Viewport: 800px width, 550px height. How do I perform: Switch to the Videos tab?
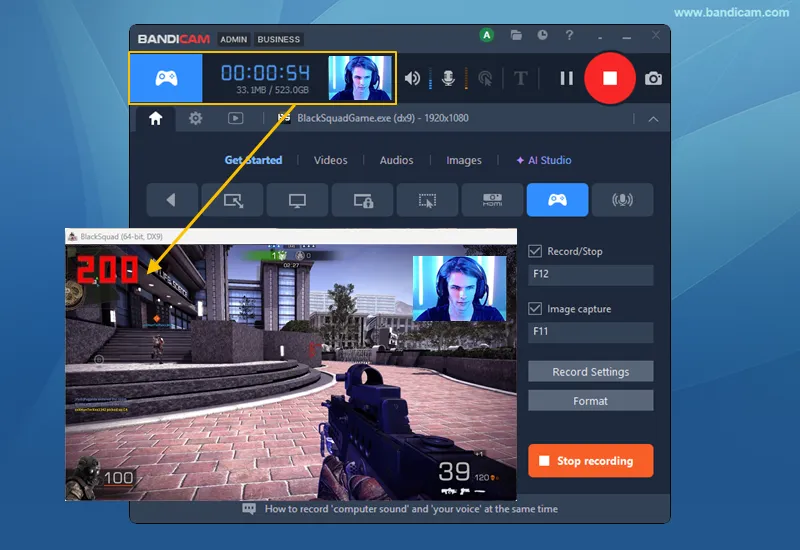331,160
